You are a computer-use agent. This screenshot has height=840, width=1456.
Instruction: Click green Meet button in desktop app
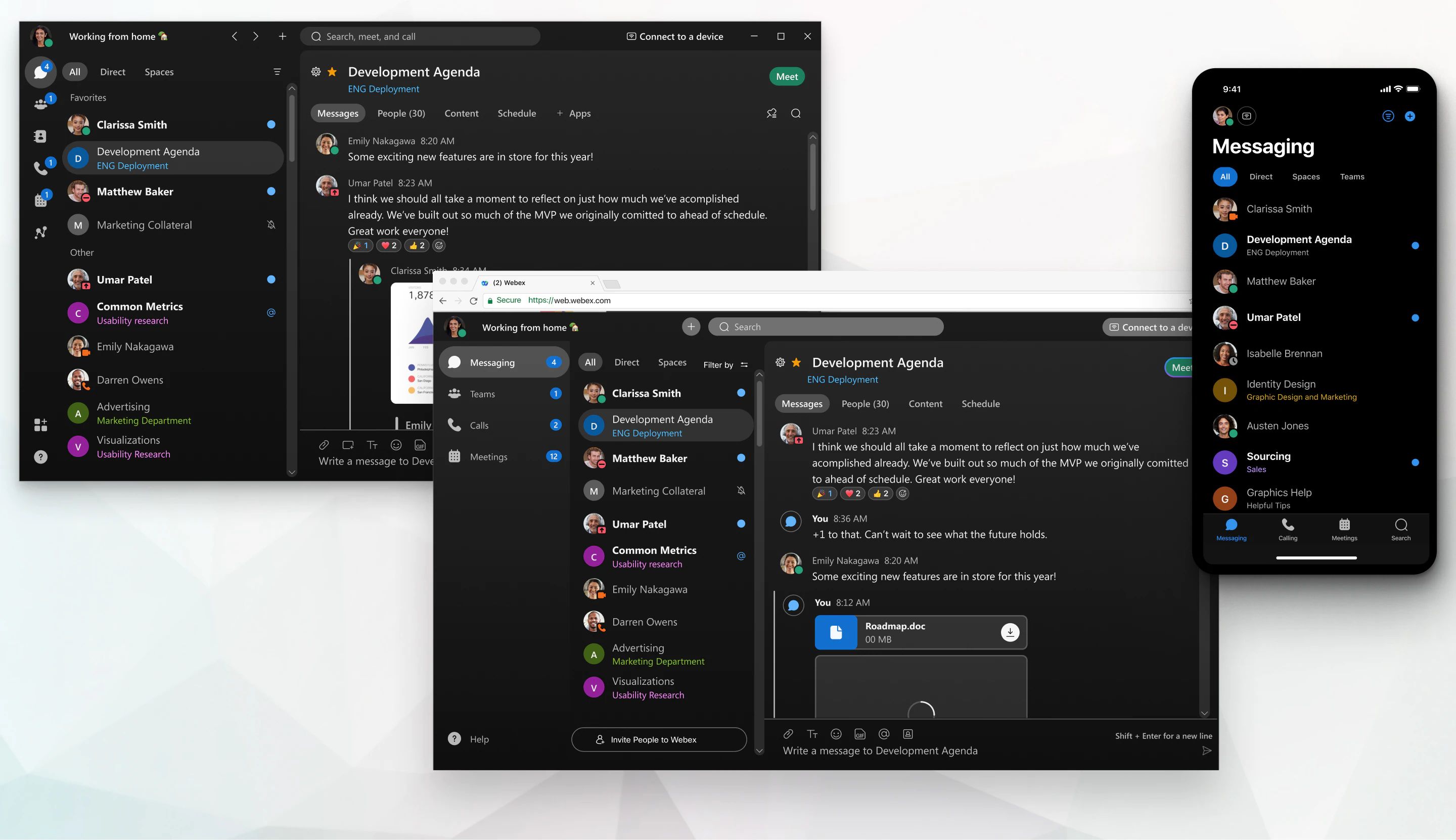coord(787,76)
